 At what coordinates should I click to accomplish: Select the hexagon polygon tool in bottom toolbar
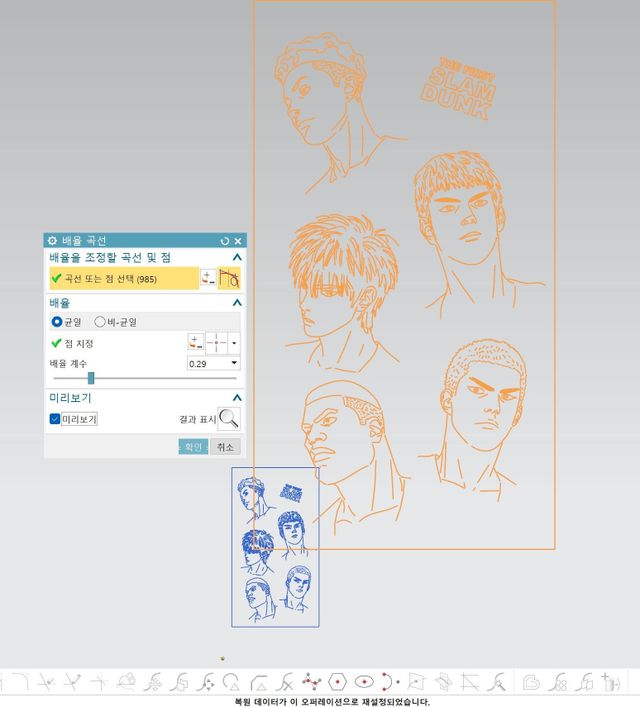coord(337,682)
